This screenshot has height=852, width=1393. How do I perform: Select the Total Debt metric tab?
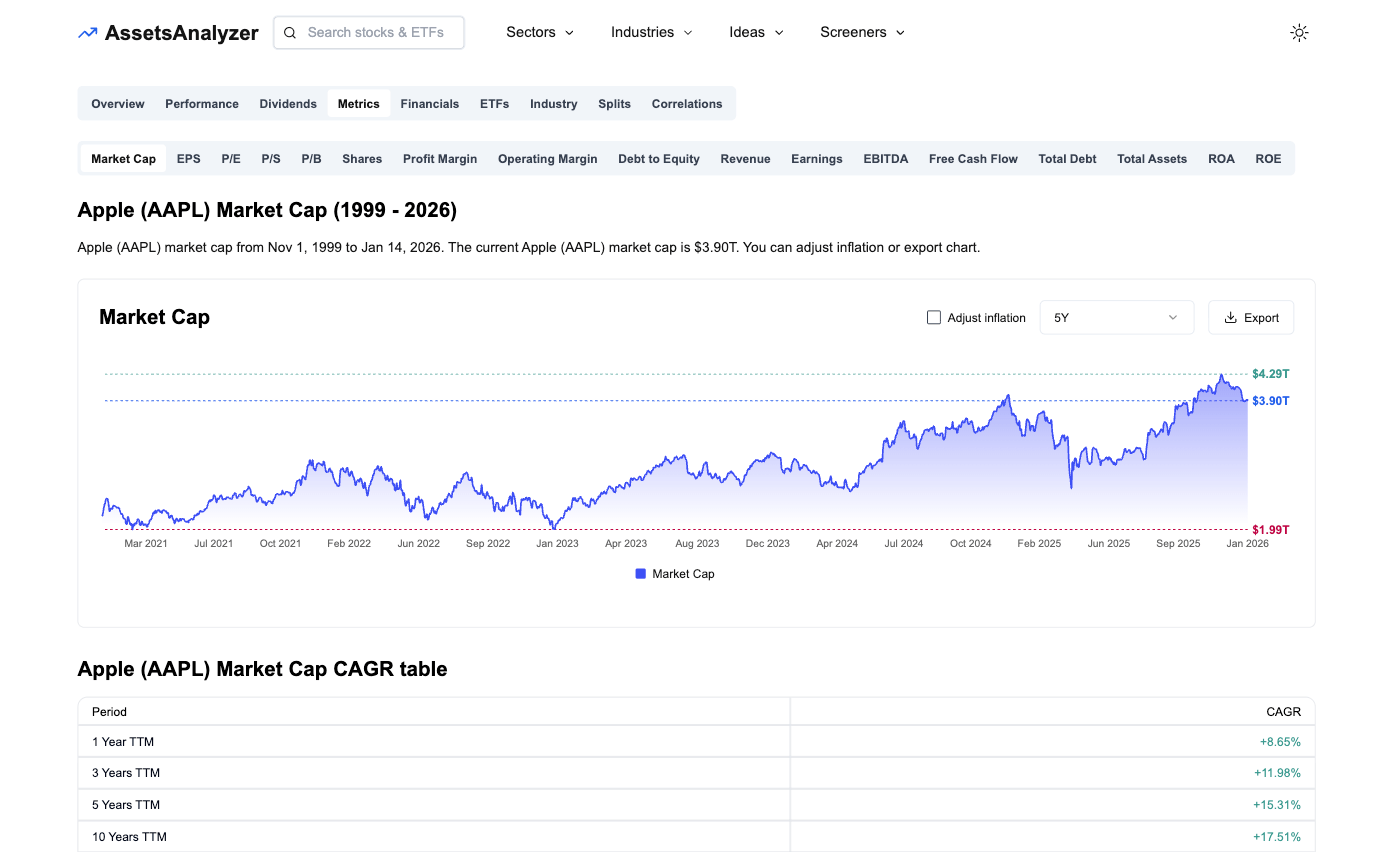coord(1067,159)
